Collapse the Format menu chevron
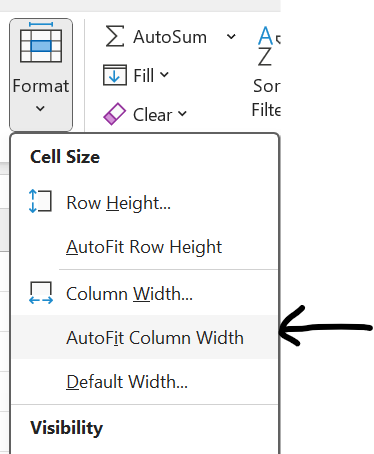Image resolution: width=374 pixels, height=454 pixels. tap(40, 108)
